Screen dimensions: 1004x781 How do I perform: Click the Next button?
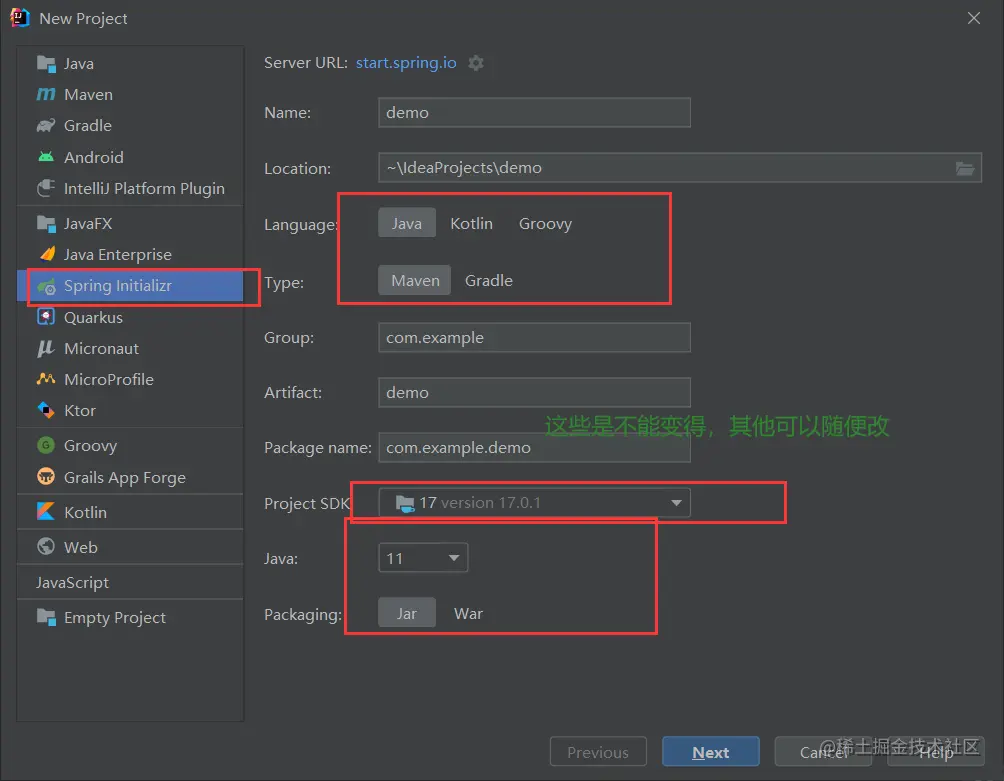click(711, 752)
